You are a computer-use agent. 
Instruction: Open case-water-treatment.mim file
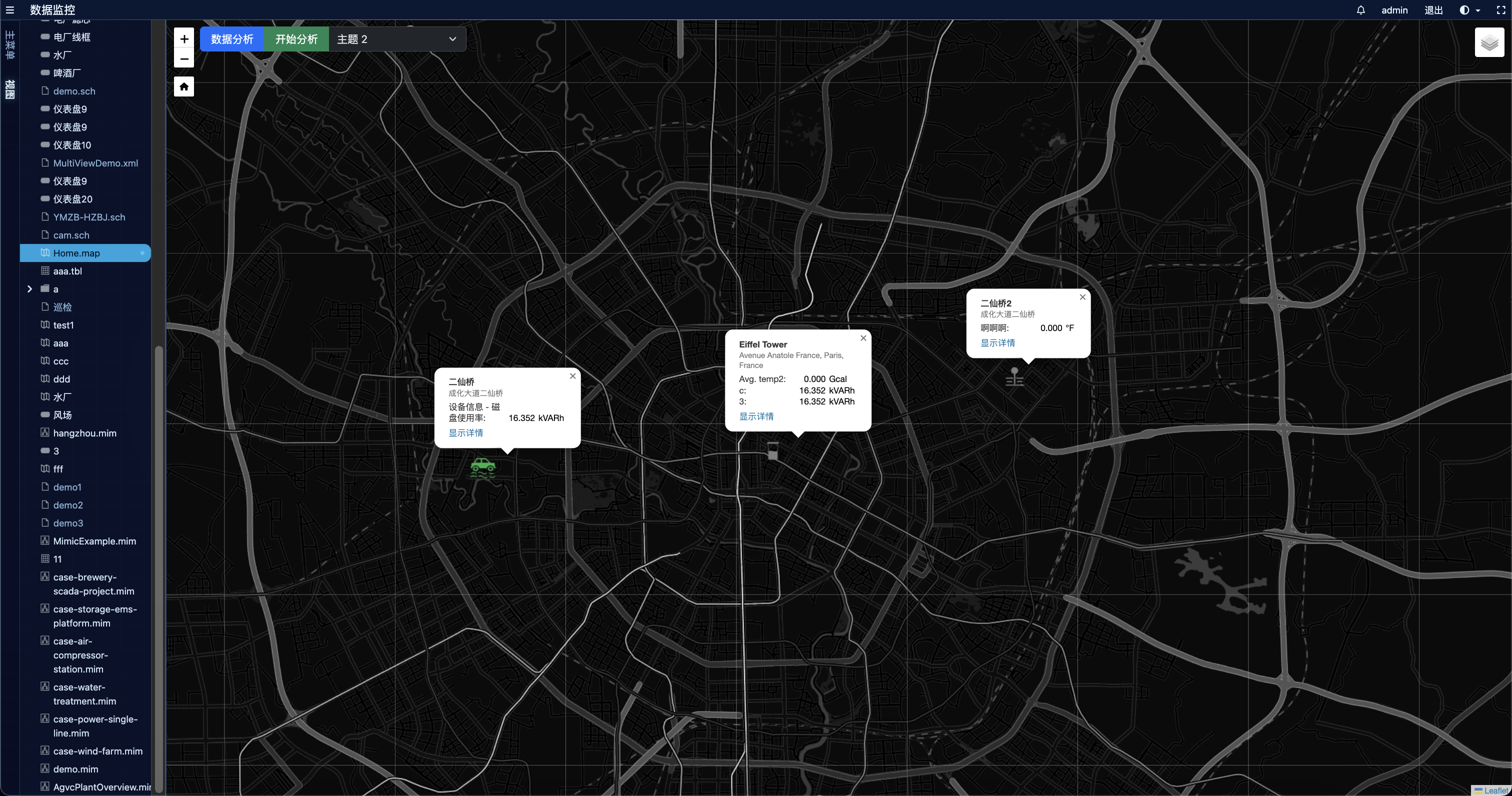[x=85, y=694]
